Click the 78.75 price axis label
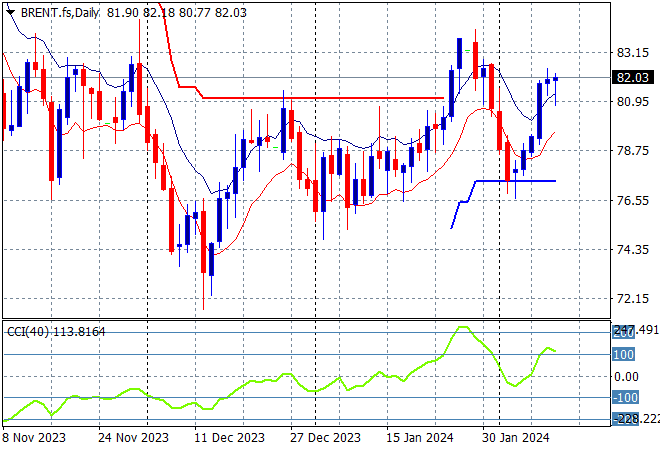Screen dimensions: 660x450 tap(633, 151)
